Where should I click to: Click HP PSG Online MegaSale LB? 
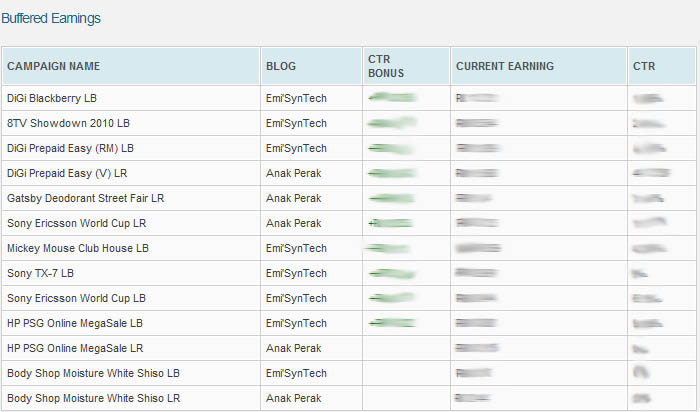[x=75, y=323]
